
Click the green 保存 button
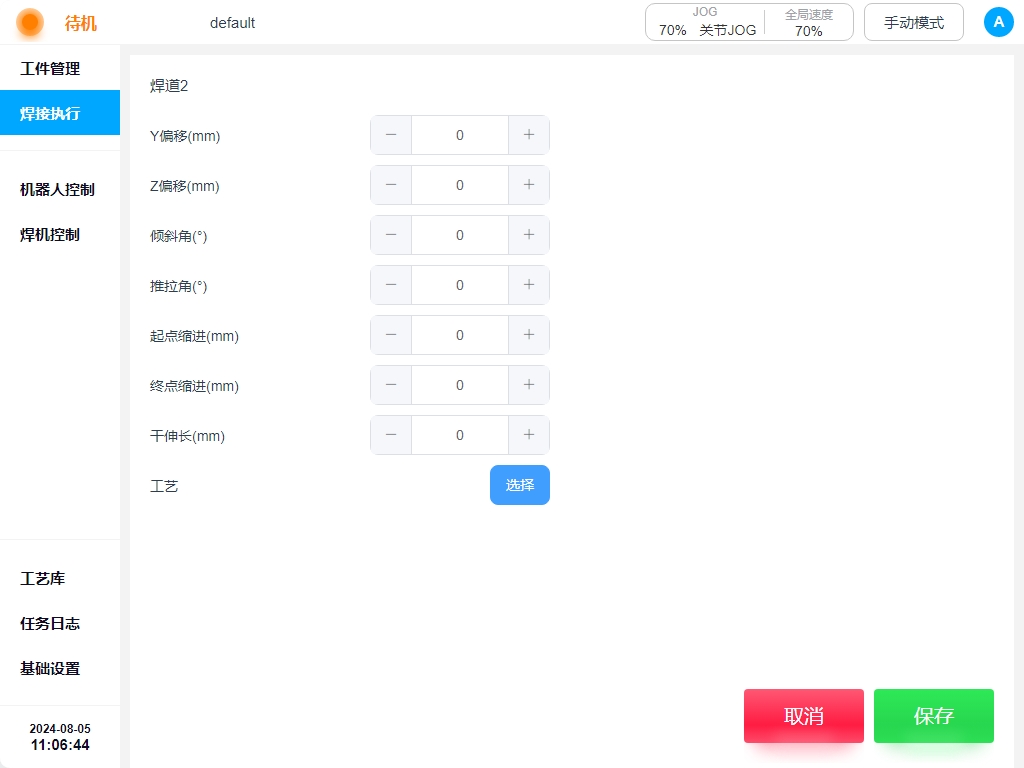pos(933,716)
